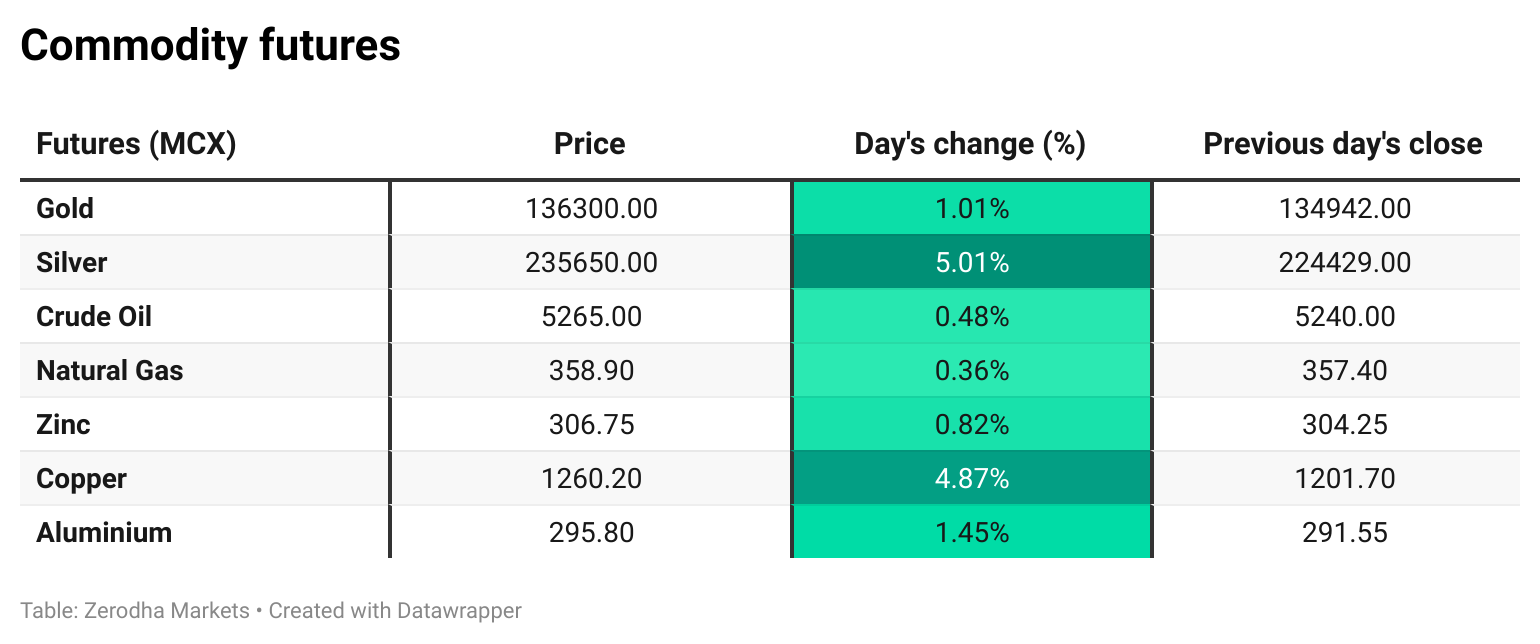Click the Previous day's close header
The image size is (1540, 644).
1343,144
